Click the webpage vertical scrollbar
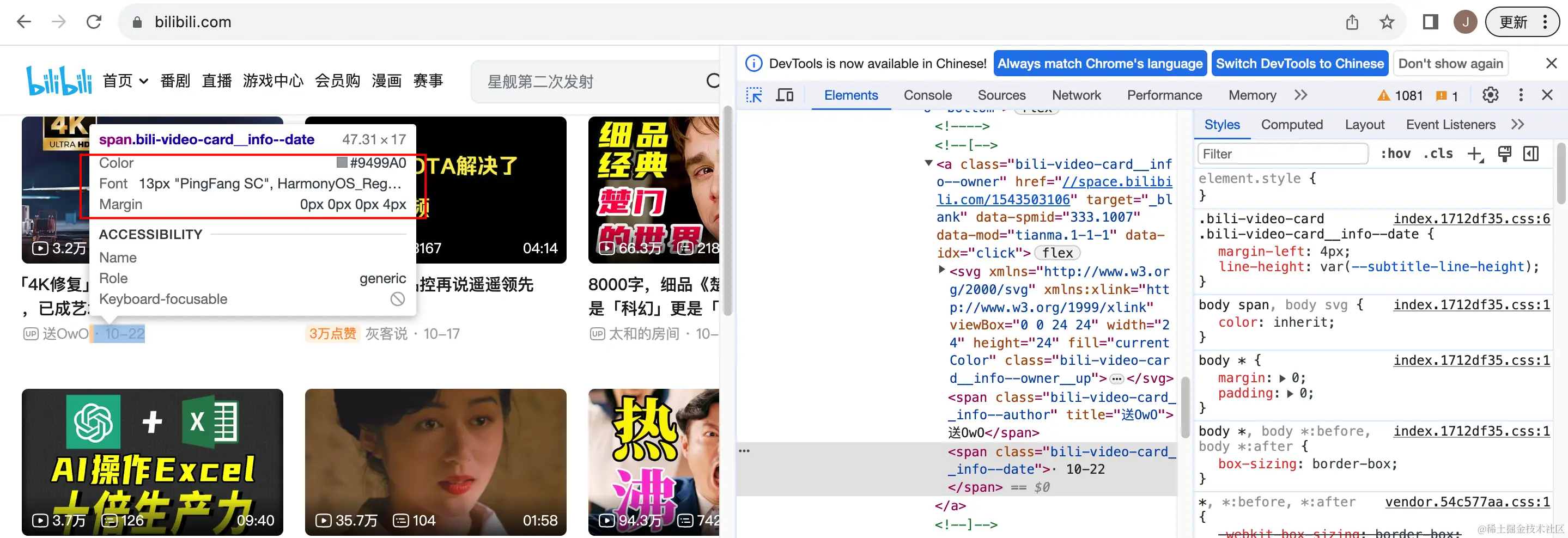Image resolution: width=1568 pixels, height=538 pixels. pos(727,210)
